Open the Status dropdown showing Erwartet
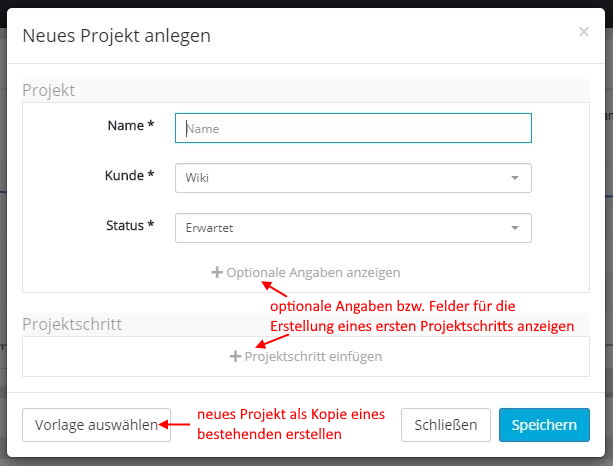Viewport: 613px width, 466px height. pos(340,228)
